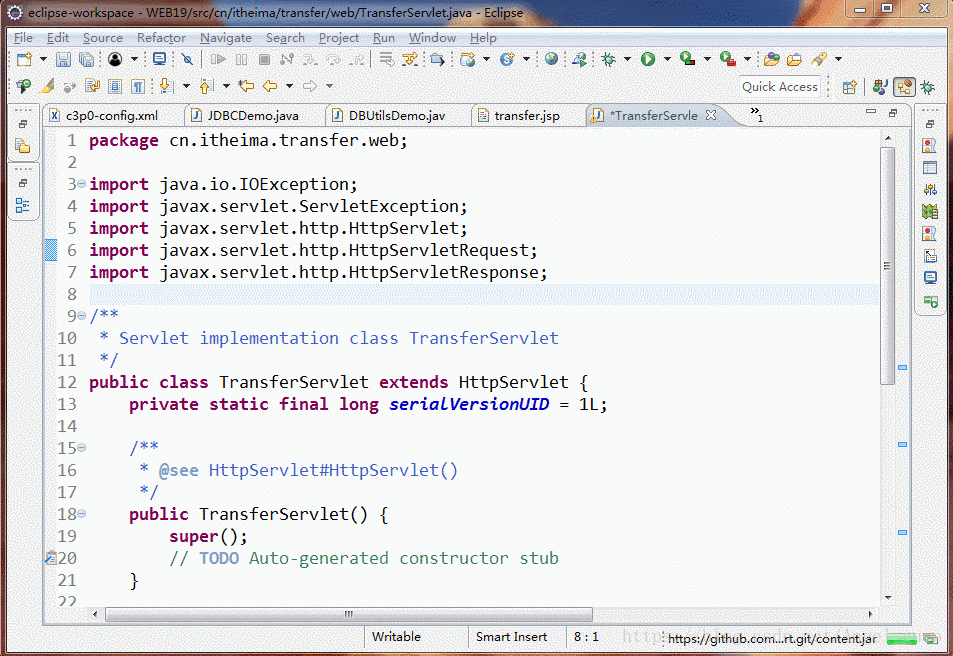
Task: Close the *TransferServle editor tab
Action: coord(710,115)
